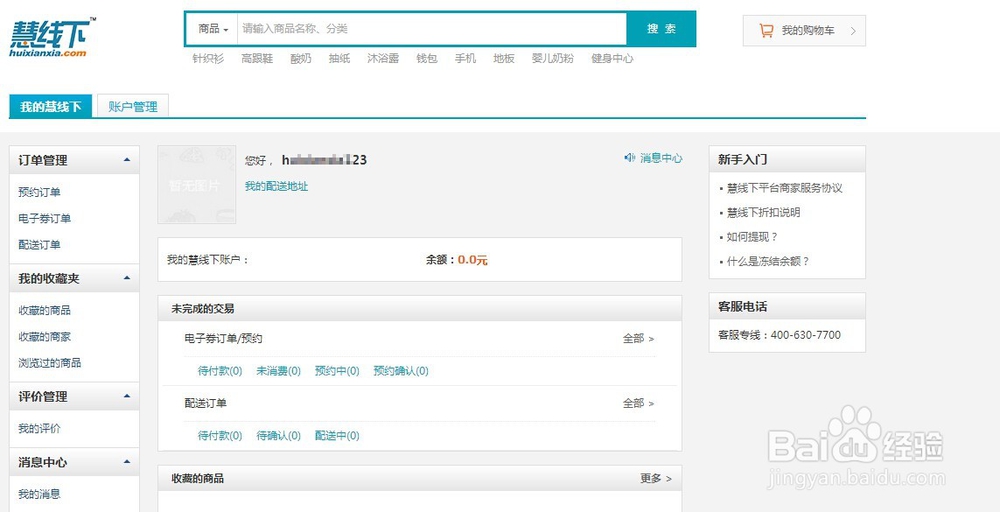This screenshot has height=512, width=1000.
Task: Click the 0.0元 balance amount
Action: pos(473,260)
